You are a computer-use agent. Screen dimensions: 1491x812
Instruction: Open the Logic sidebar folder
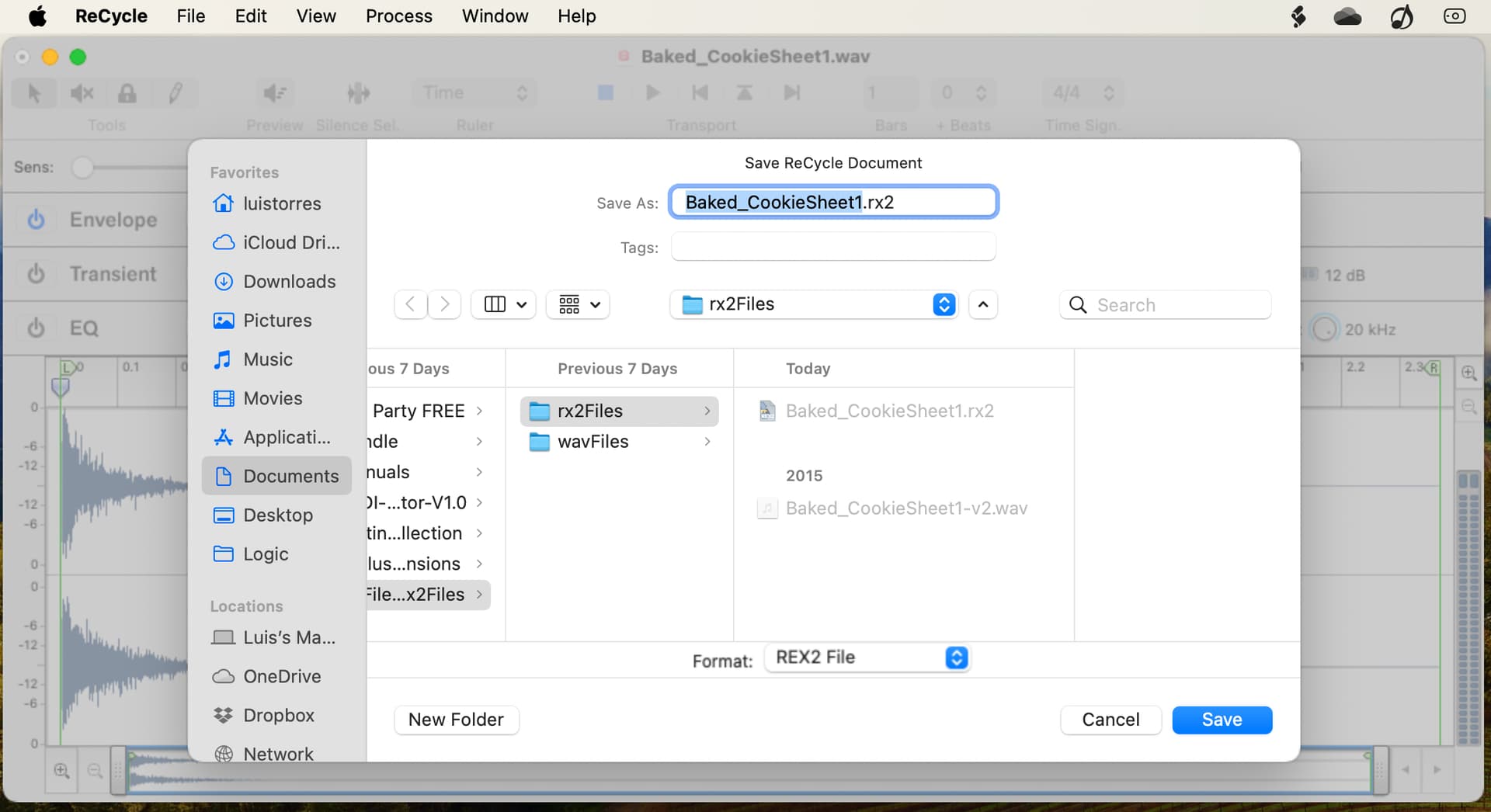click(276, 553)
